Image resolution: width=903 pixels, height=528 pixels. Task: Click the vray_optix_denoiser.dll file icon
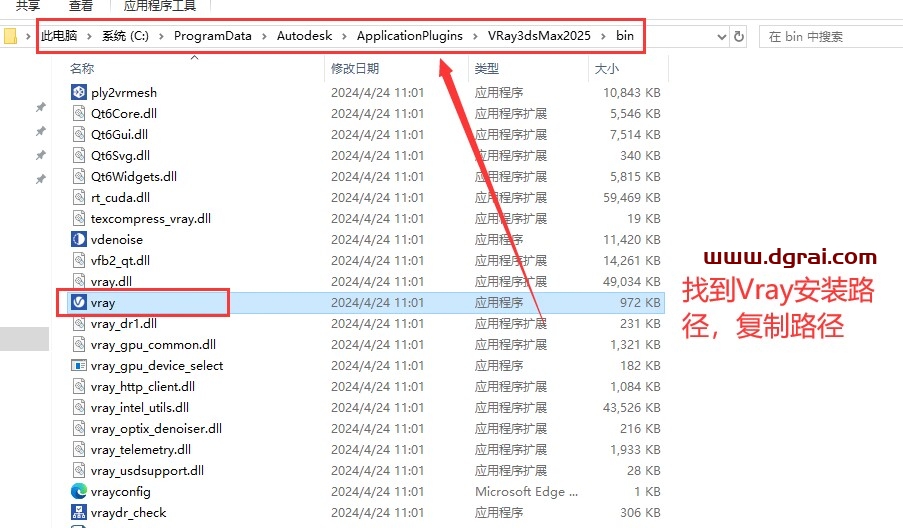[x=79, y=428]
